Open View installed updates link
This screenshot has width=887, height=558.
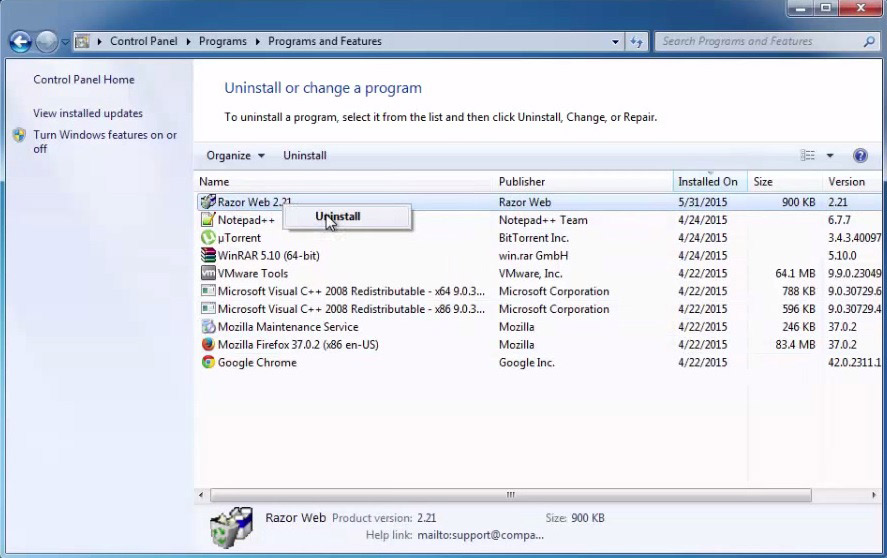[88, 114]
